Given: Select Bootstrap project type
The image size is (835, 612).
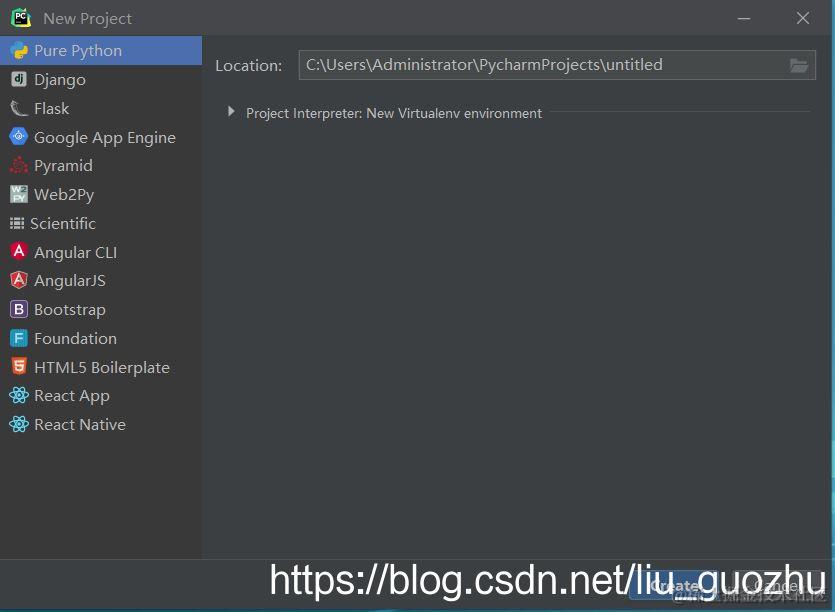Looking at the screenshot, I should (x=101, y=309).
